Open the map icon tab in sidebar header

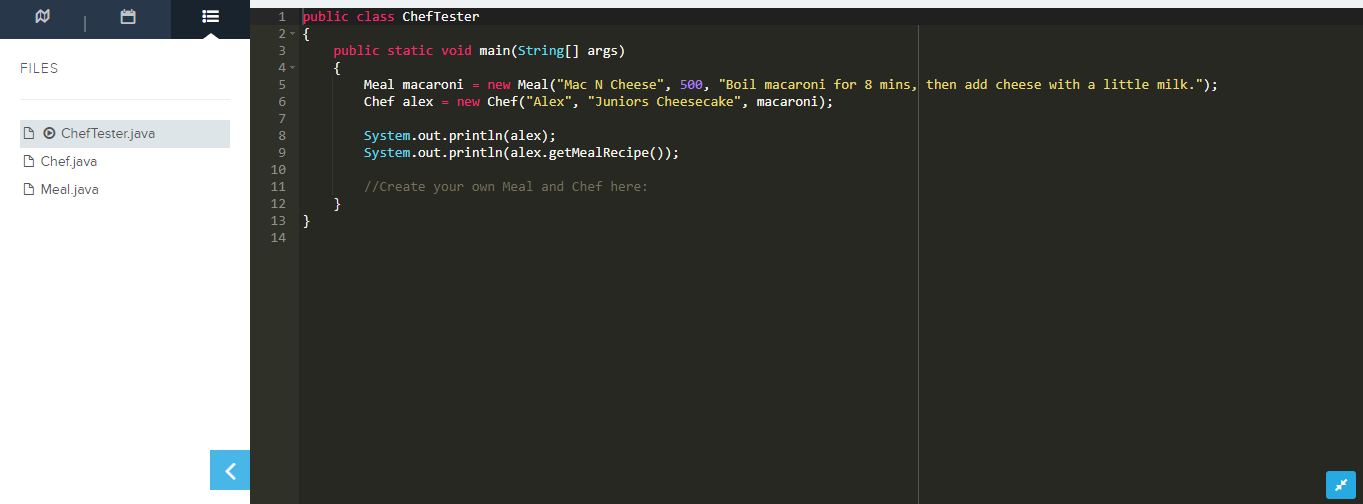pos(42,17)
